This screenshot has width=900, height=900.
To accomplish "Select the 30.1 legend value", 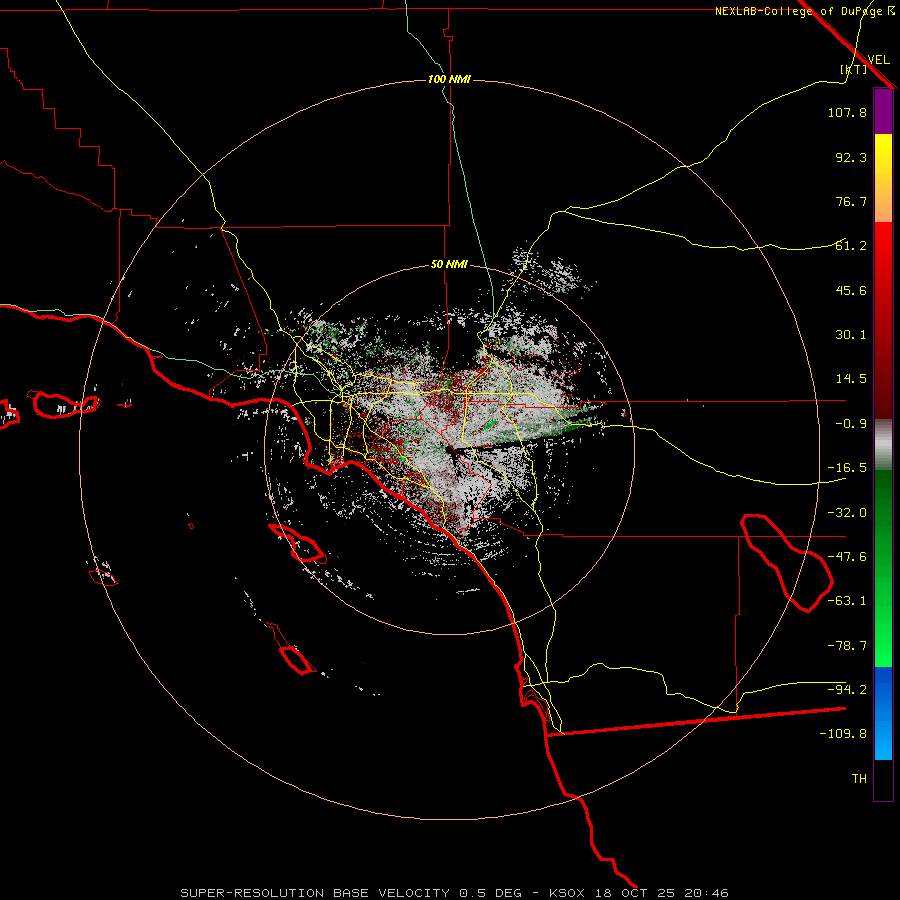I will (x=851, y=335).
